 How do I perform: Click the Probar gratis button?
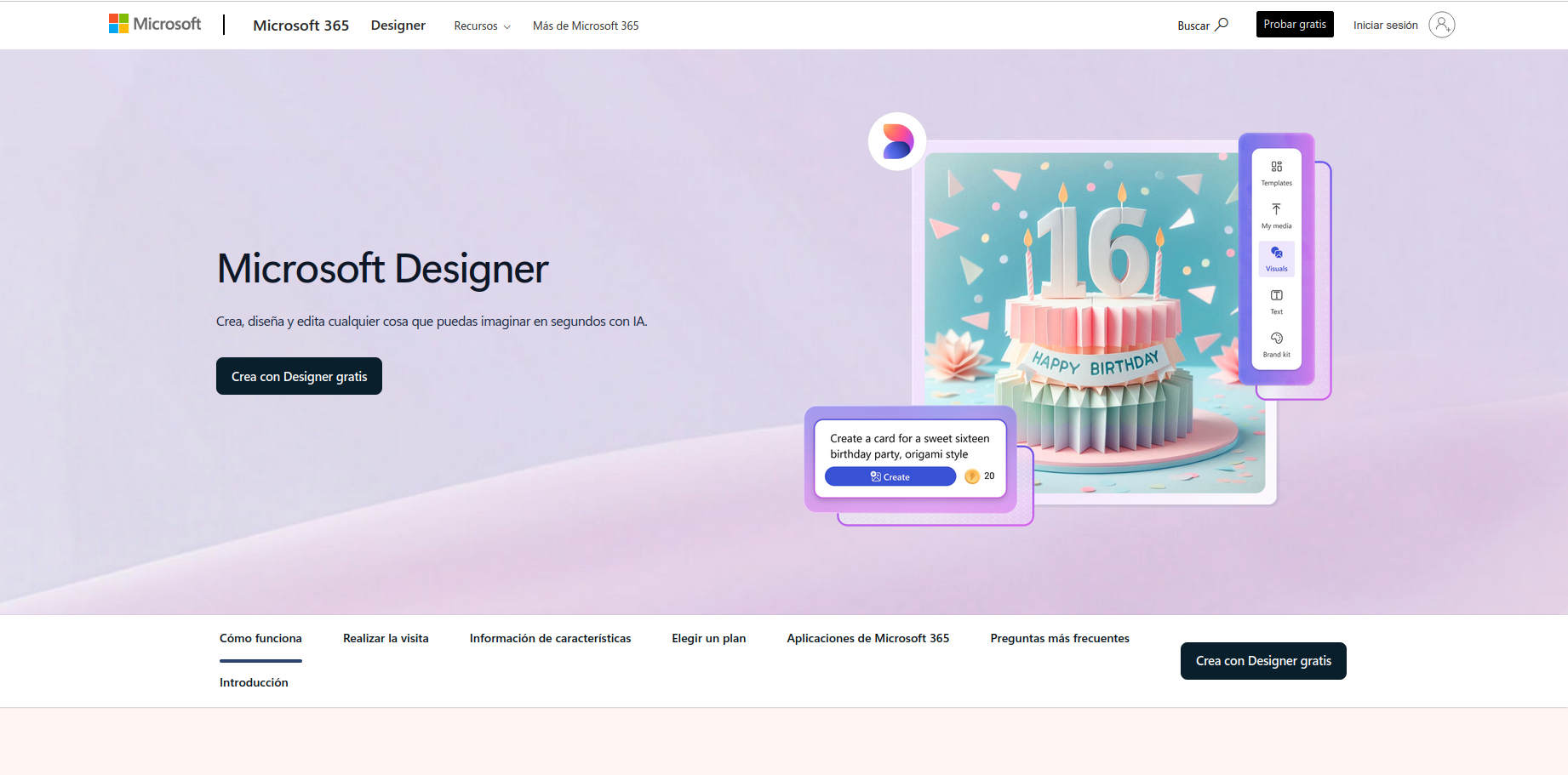1294,24
